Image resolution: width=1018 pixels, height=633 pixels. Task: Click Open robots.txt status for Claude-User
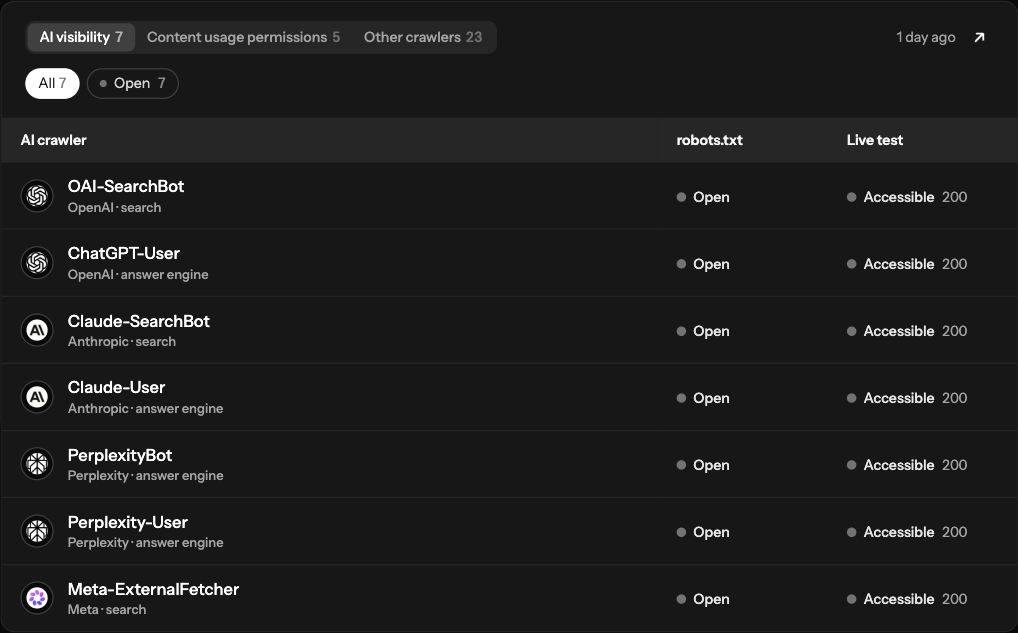703,398
